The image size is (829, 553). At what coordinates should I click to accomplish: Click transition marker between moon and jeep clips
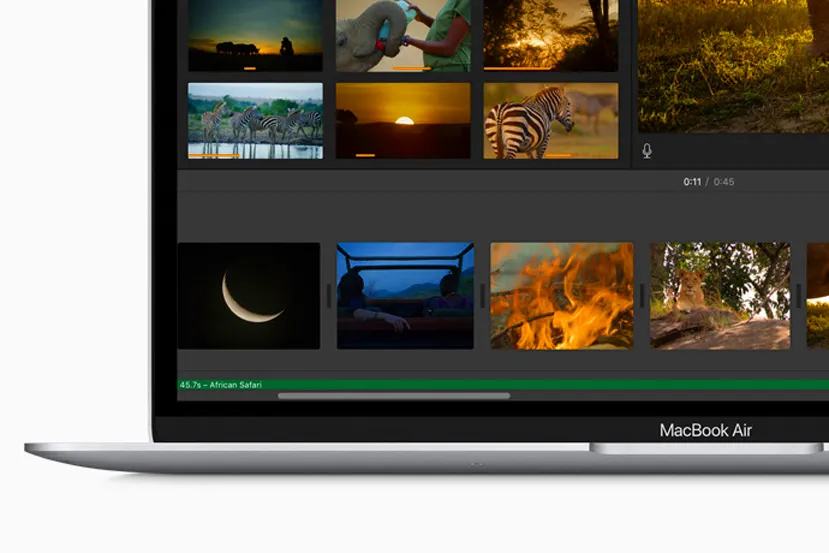coord(329,296)
